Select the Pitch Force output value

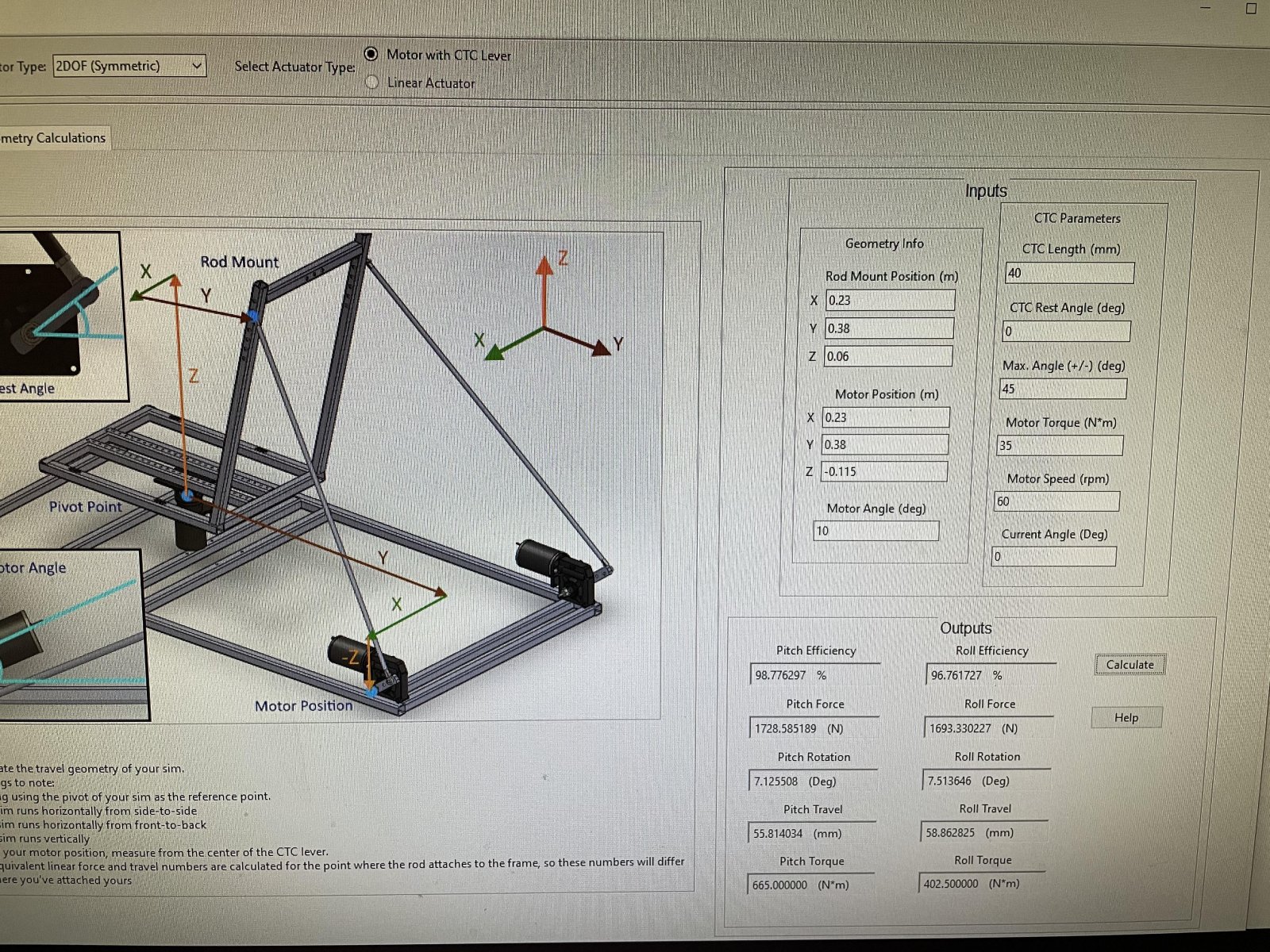pyautogui.click(x=814, y=728)
